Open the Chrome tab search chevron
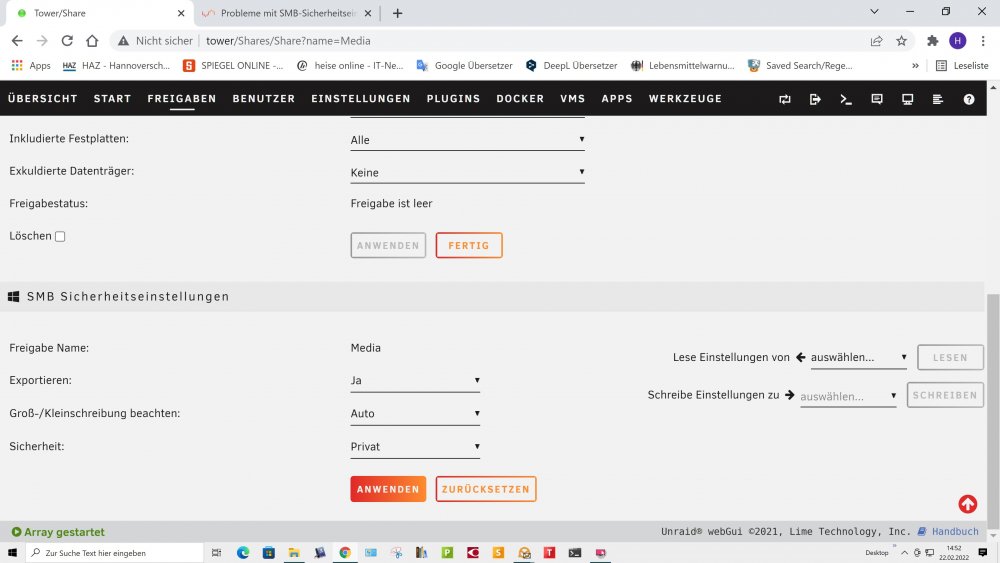Image resolution: width=1000 pixels, height=563 pixels. [874, 11]
